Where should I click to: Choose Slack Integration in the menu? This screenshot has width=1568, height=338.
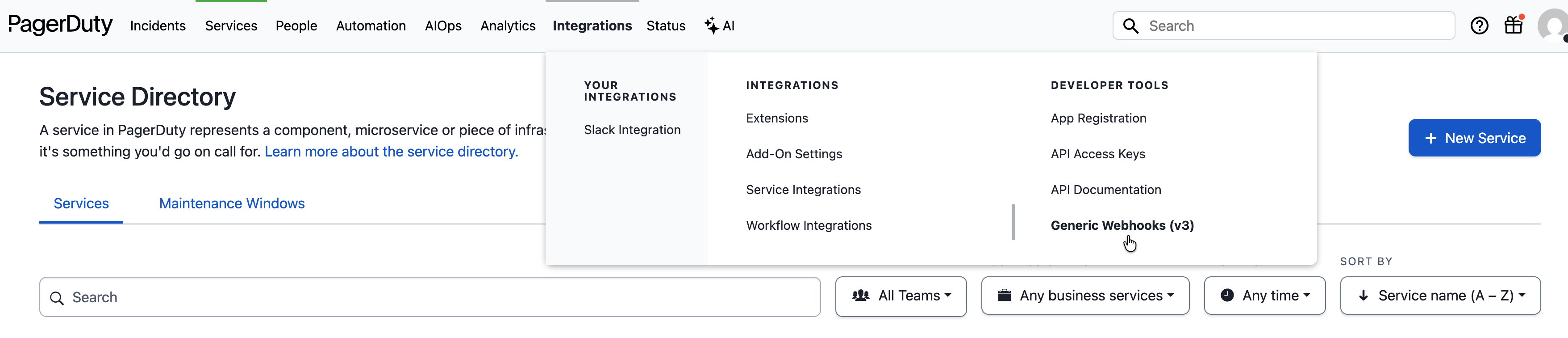pyautogui.click(x=632, y=130)
